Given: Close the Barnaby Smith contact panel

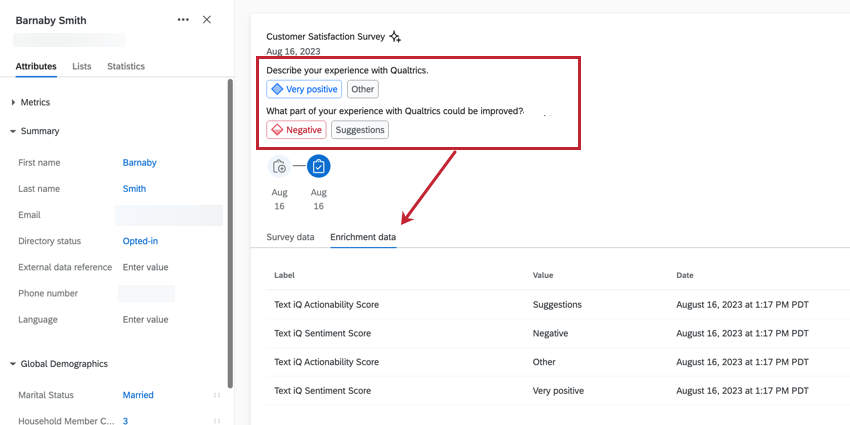Looking at the screenshot, I should point(207,20).
